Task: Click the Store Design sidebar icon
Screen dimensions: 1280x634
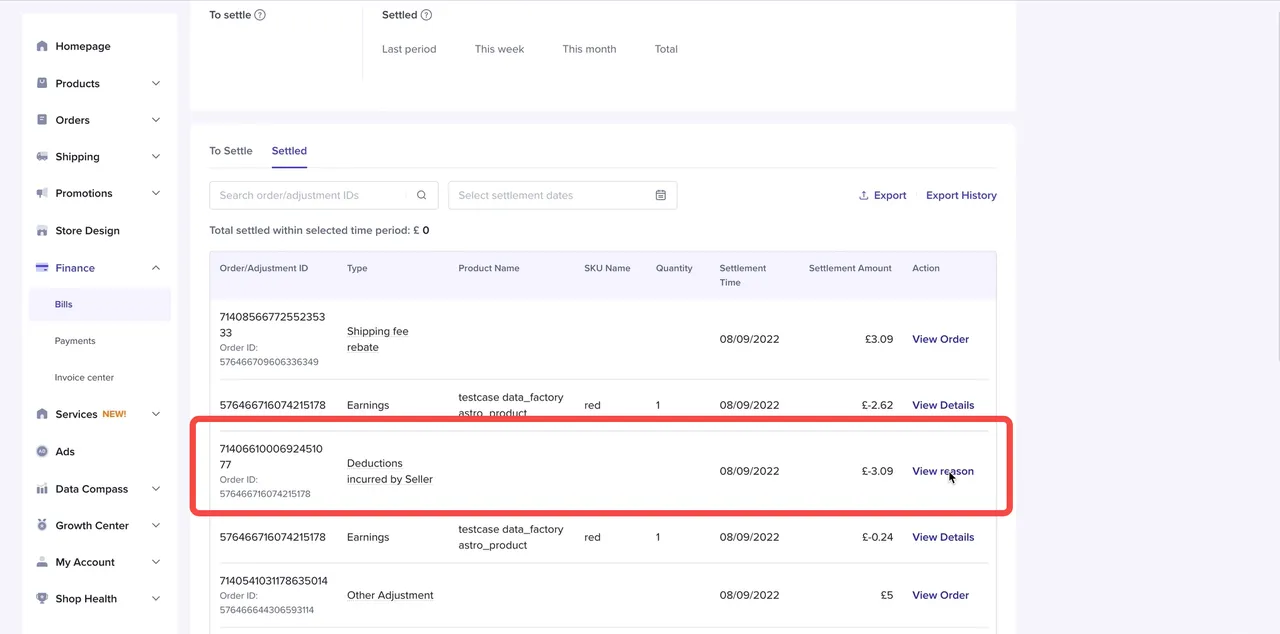Action: 42,231
